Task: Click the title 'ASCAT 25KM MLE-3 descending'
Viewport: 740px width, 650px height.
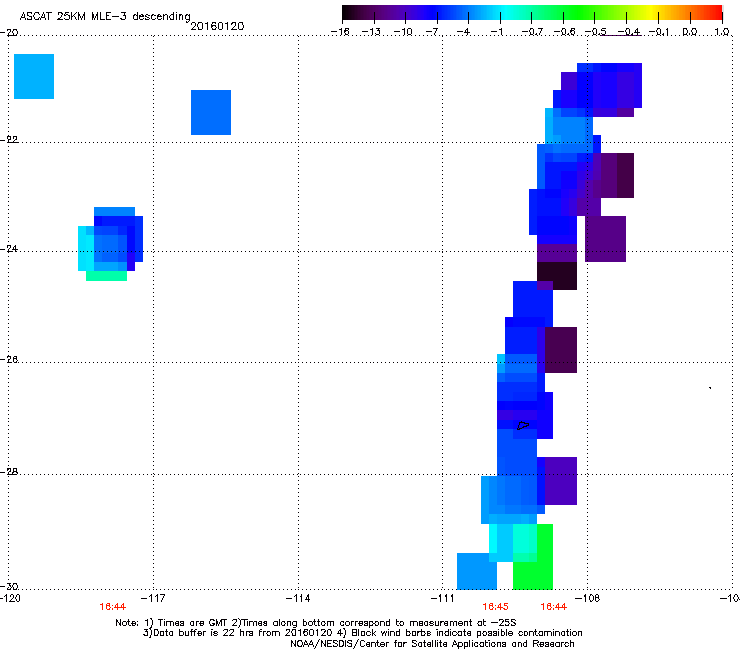Action: pyautogui.click(x=105, y=17)
